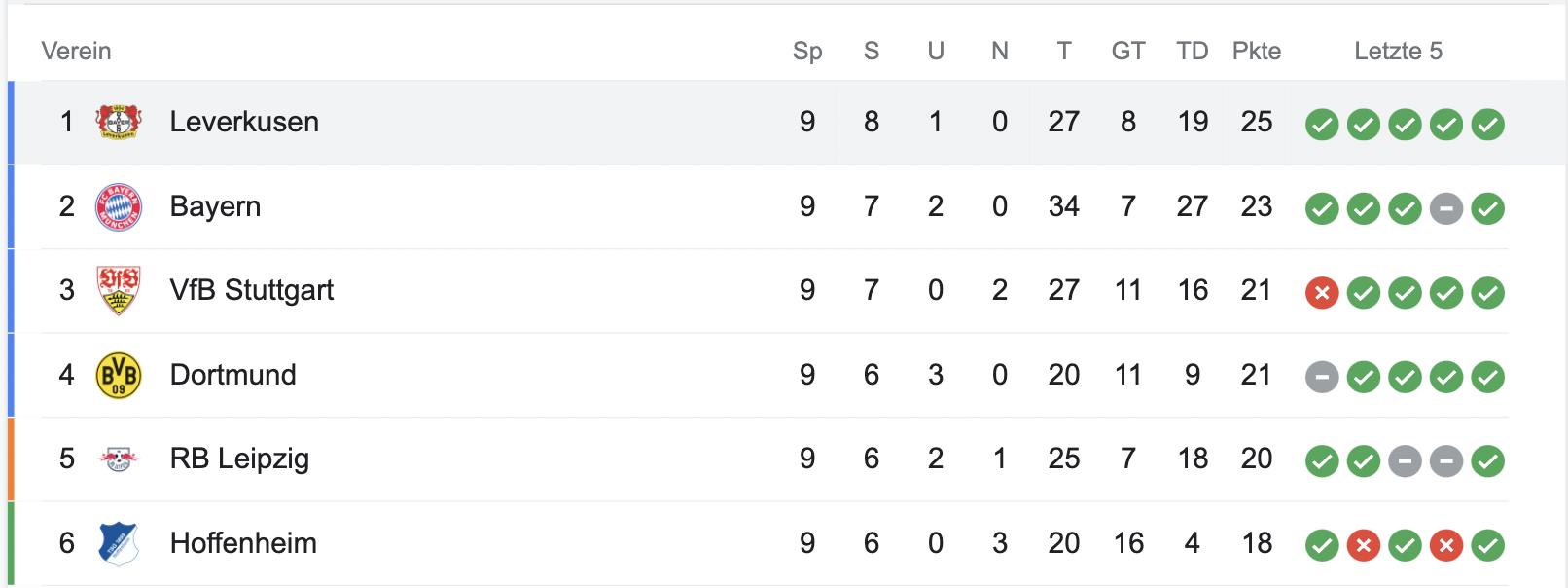The height and width of the screenshot is (588, 1568).
Task: Open the Dortmund team page
Action: pos(232,375)
